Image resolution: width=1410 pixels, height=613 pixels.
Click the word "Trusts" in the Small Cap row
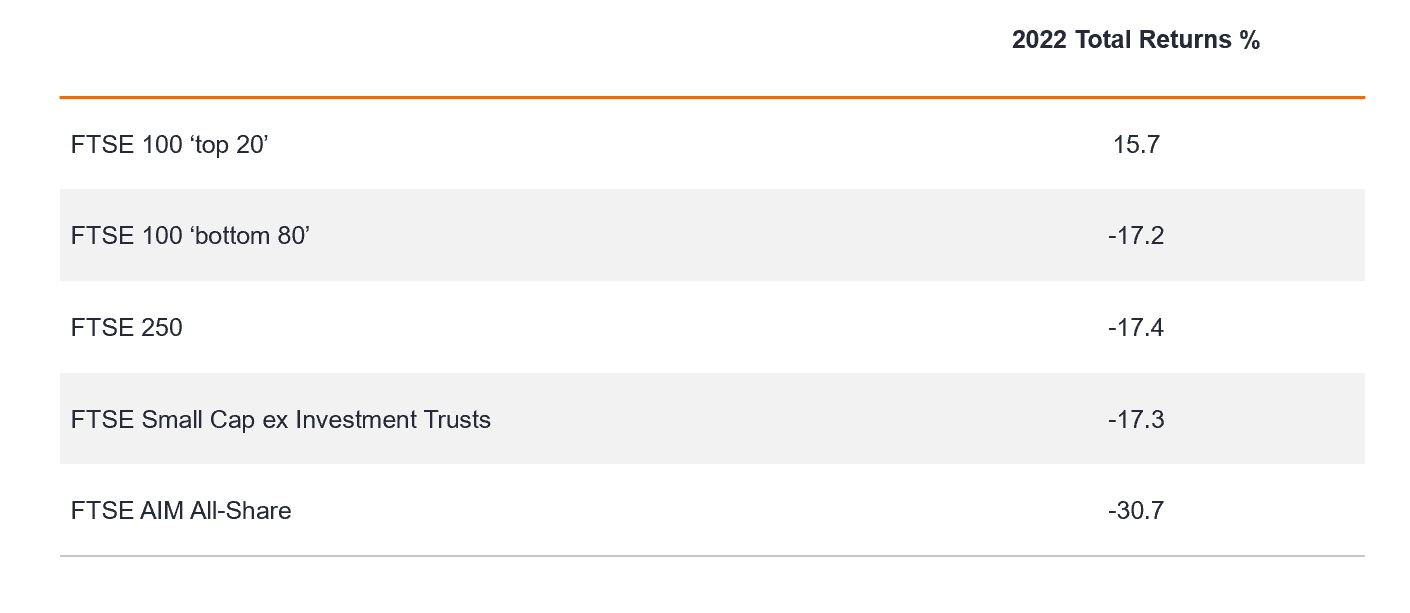457,420
